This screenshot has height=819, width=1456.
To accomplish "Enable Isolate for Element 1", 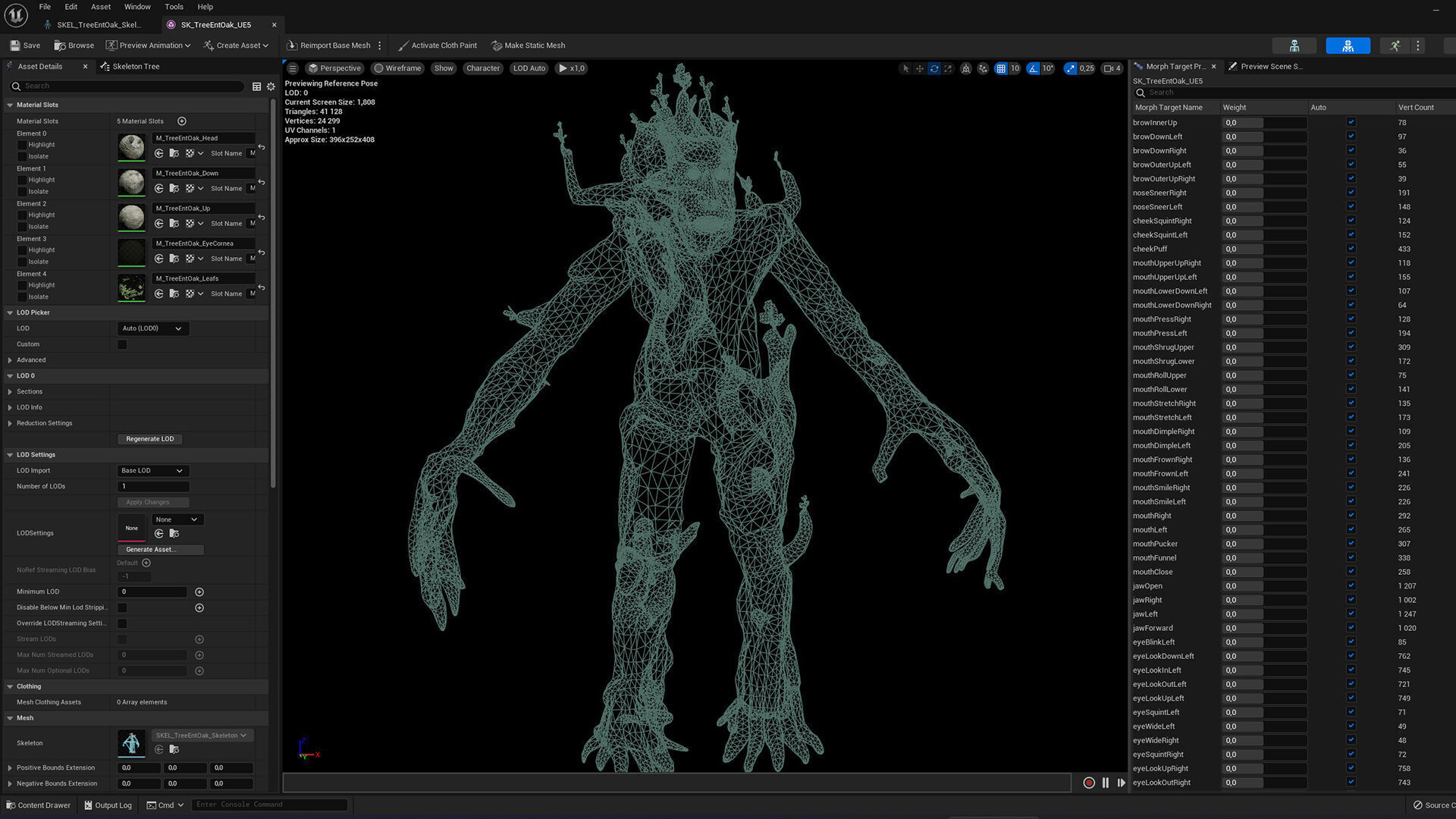I will pyautogui.click(x=22, y=191).
